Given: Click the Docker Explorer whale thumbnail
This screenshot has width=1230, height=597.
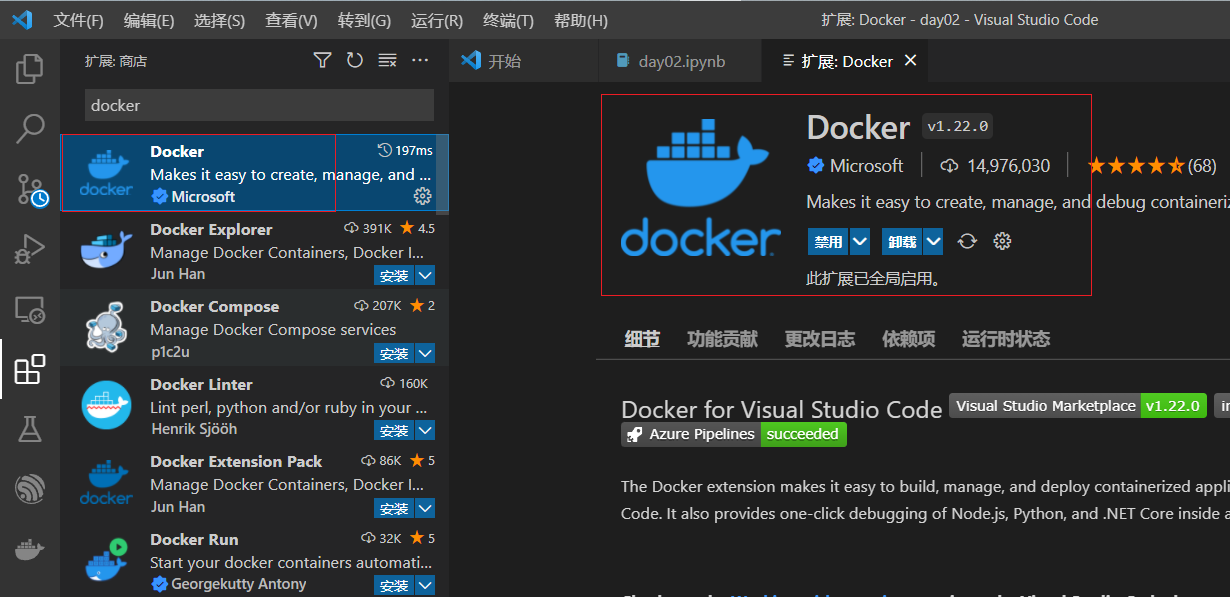Looking at the screenshot, I should [x=106, y=251].
